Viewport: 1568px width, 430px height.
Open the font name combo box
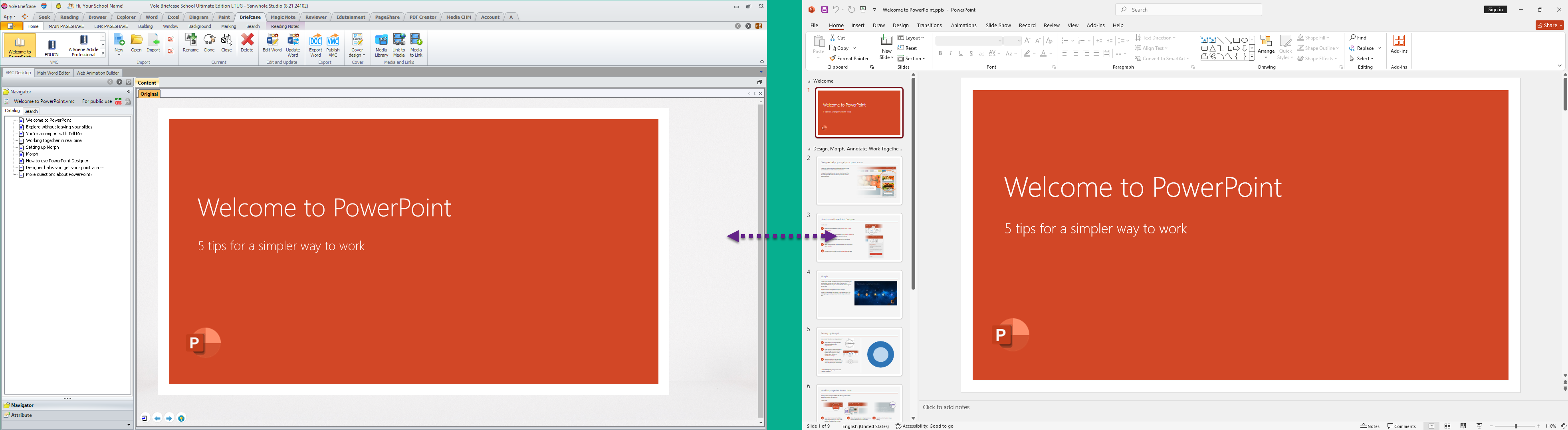(x=969, y=41)
